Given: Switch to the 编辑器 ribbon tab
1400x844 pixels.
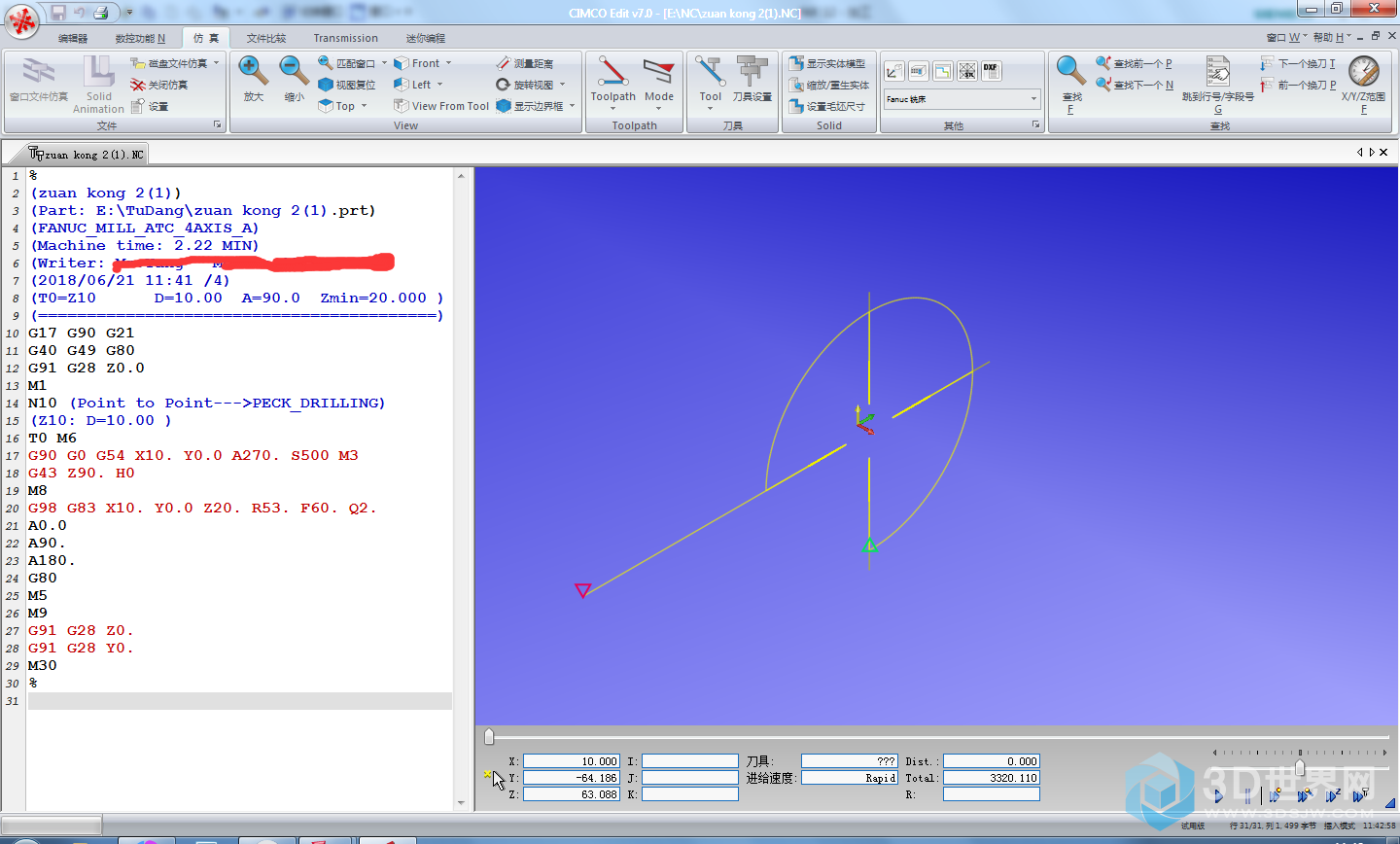Looking at the screenshot, I should (73, 38).
